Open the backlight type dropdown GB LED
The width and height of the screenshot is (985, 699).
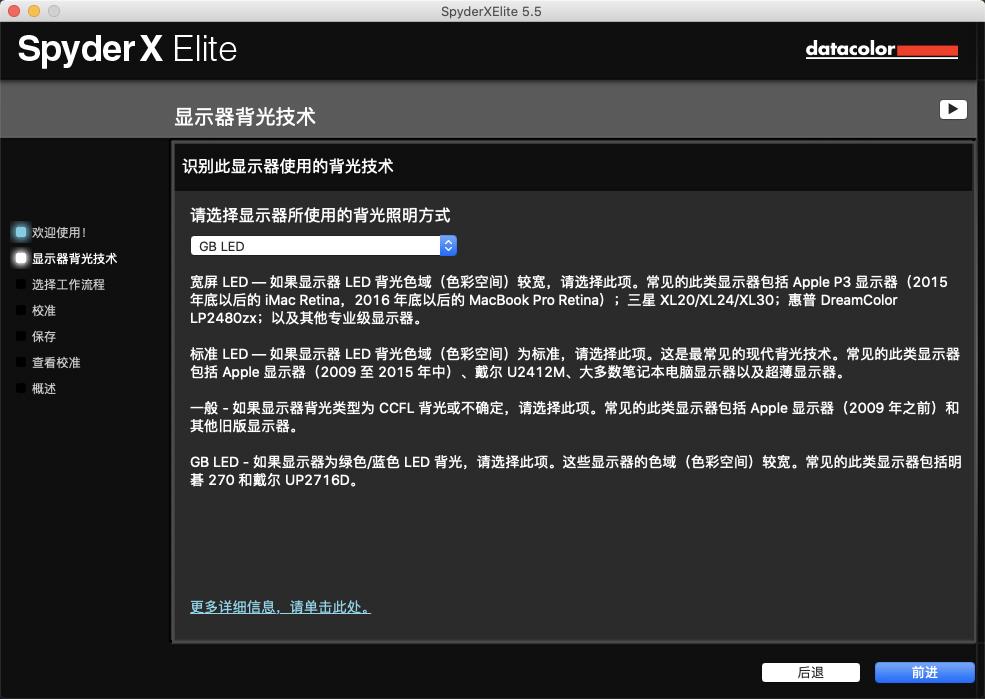(323, 246)
